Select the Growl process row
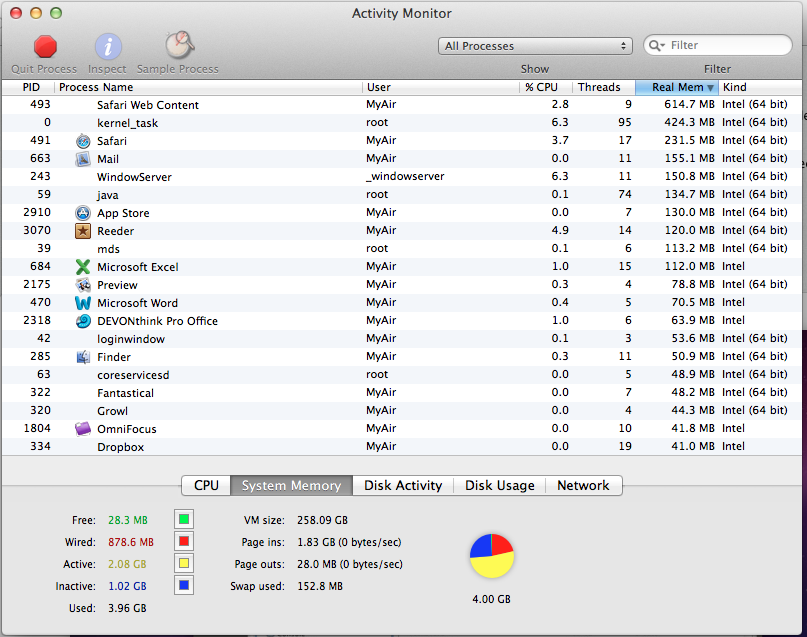This screenshot has width=807, height=637. pyautogui.click(x=401, y=411)
